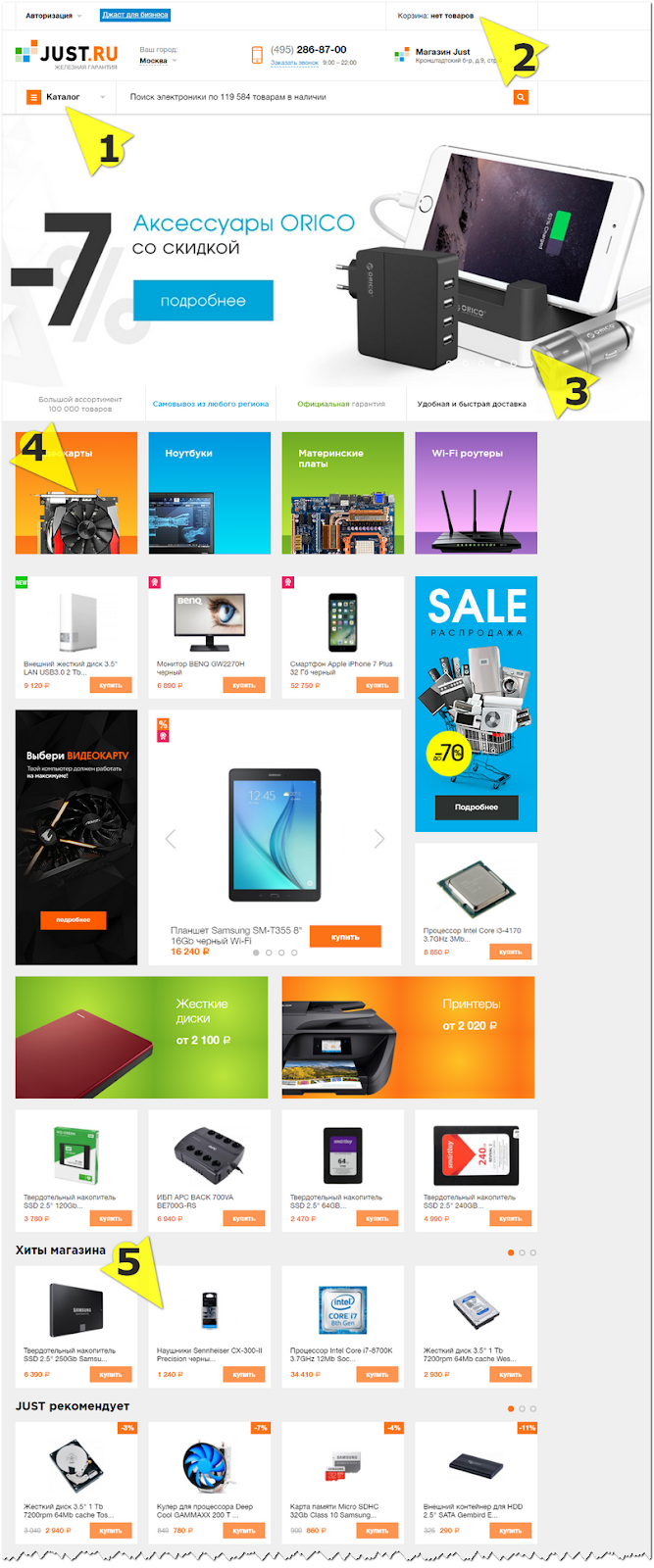Open the Wi-Fi роутеры category tile
The height and width of the screenshot is (1568, 654).
point(476,493)
